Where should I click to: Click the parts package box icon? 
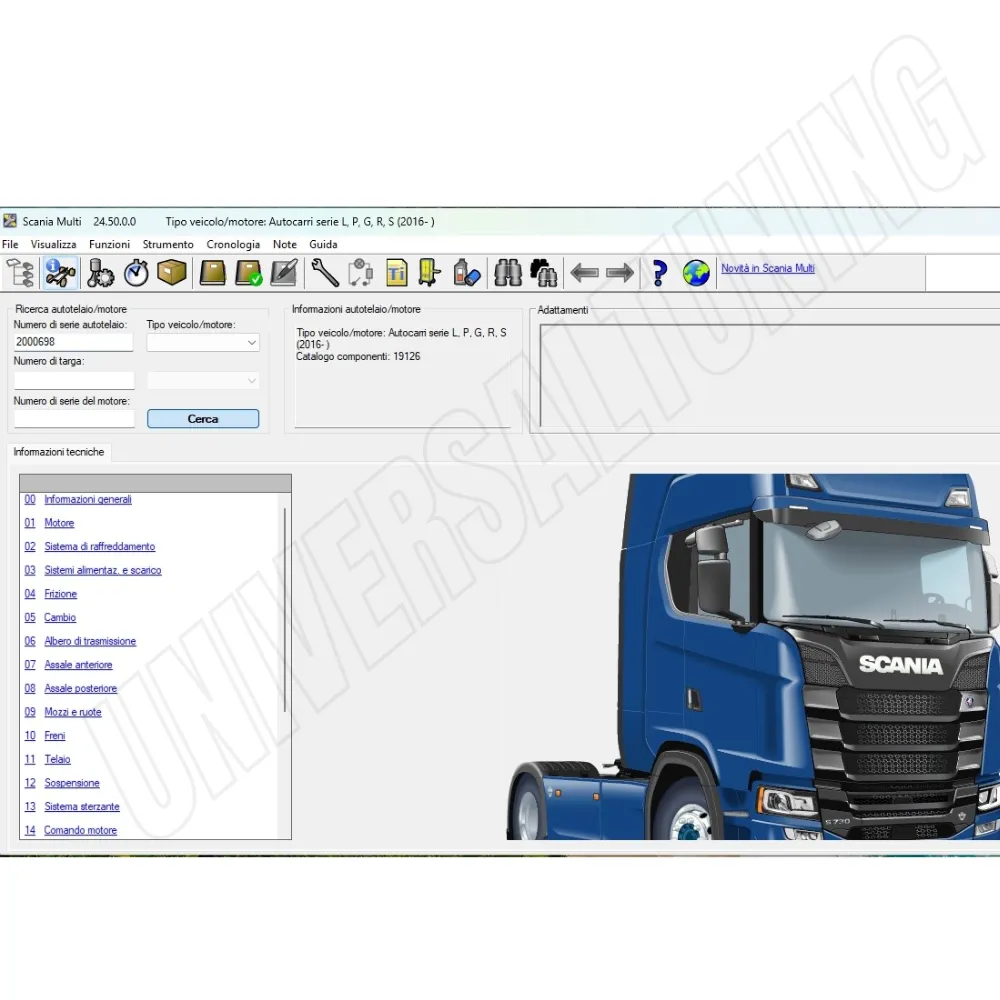[172, 272]
